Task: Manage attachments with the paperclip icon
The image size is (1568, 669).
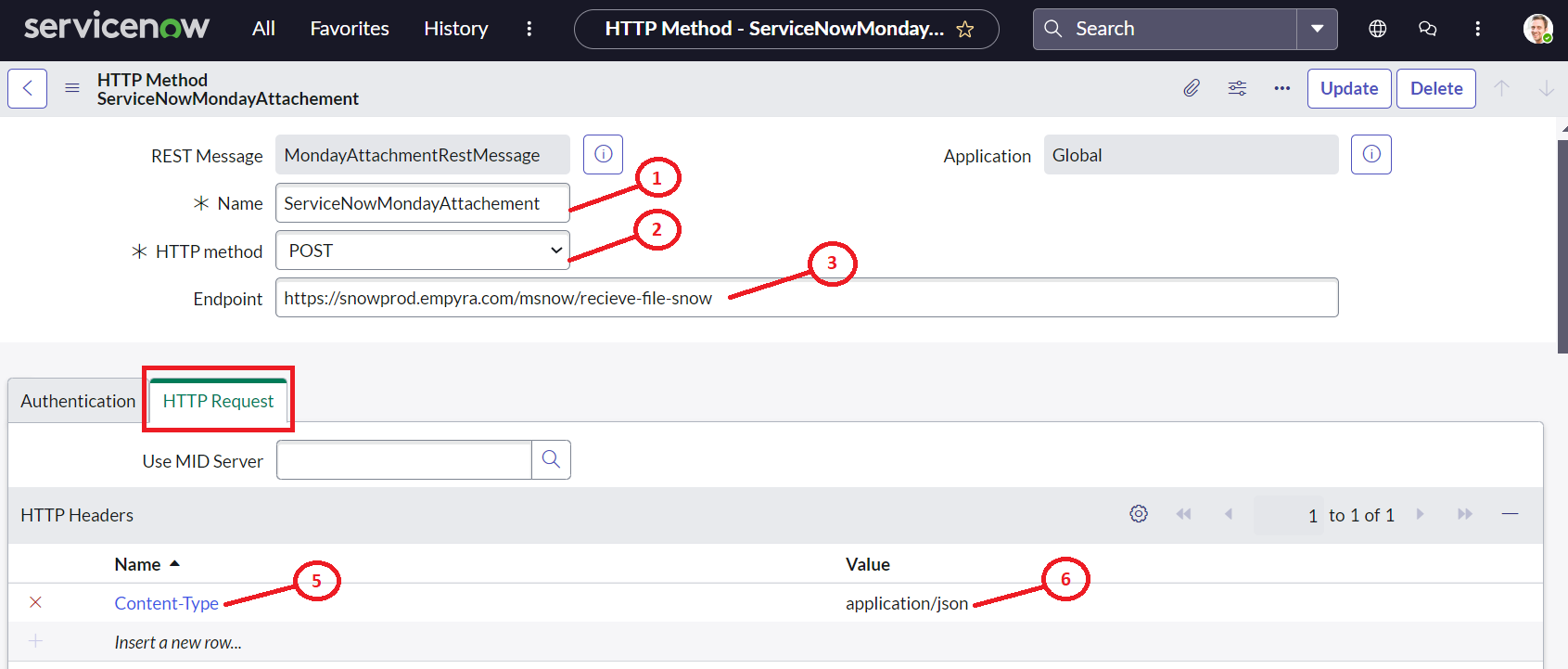Action: (x=1192, y=88)
